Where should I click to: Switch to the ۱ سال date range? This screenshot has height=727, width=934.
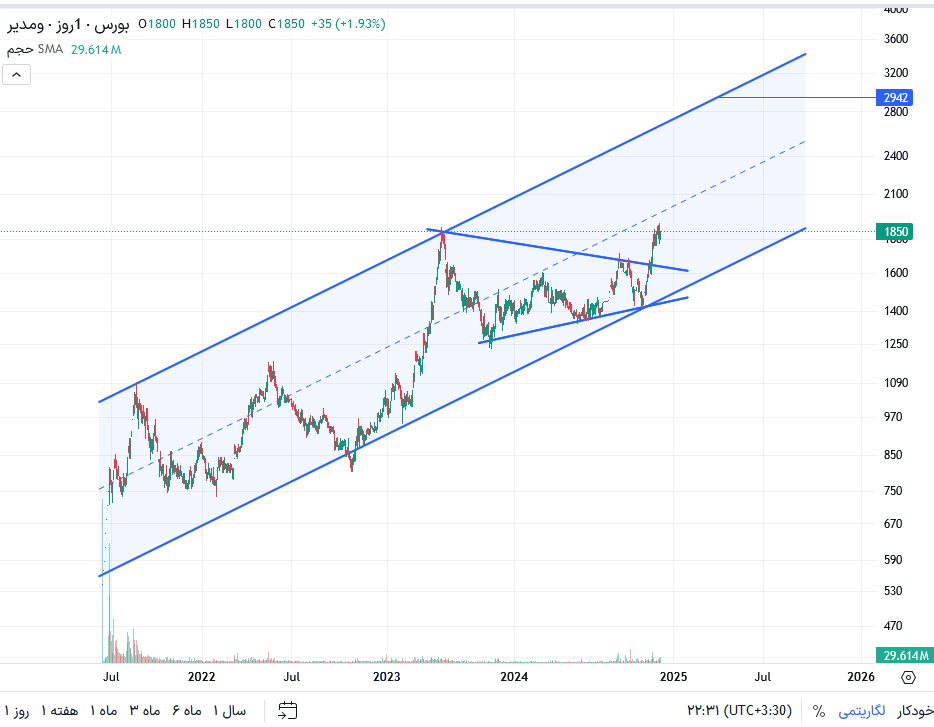coord(229,711)
